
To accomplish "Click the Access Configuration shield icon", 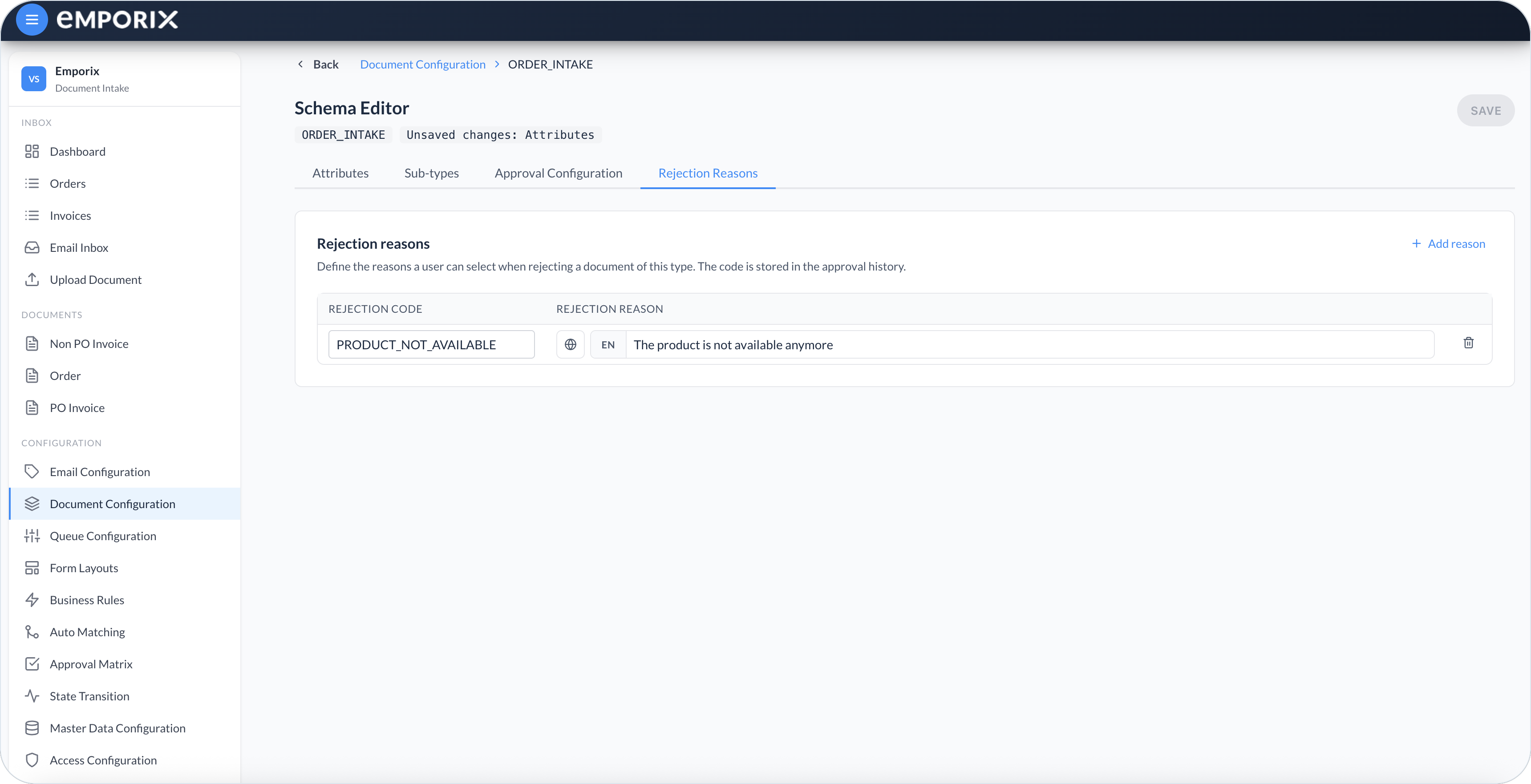I will [x=32, y=761].
